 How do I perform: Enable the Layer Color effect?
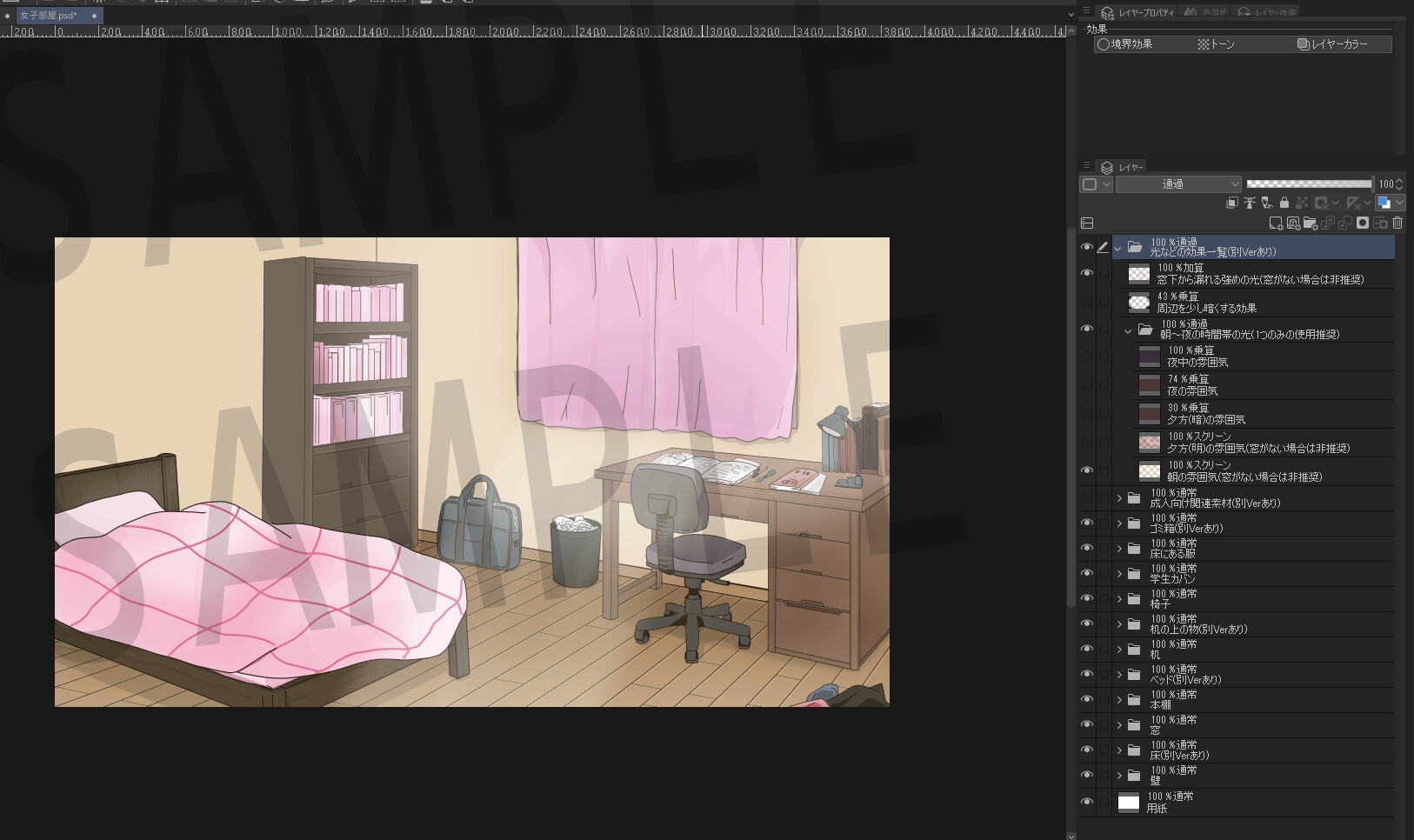(x=1331, y=44)
